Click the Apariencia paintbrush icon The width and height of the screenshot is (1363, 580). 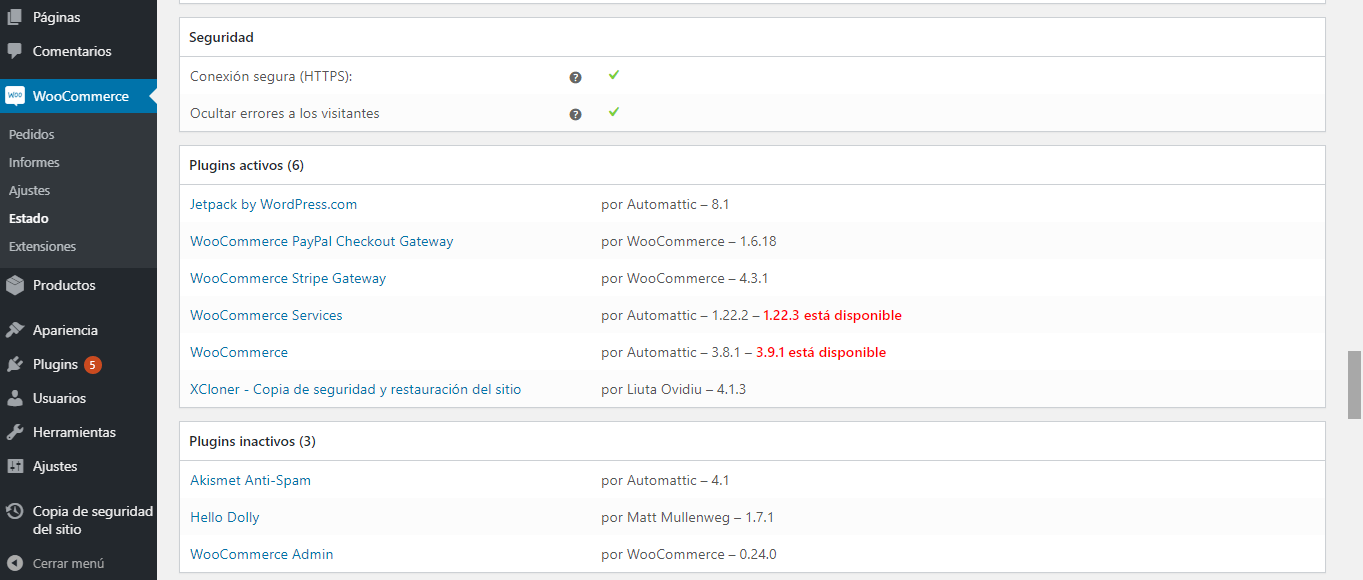pyautogui.click(x=15, y=330)
